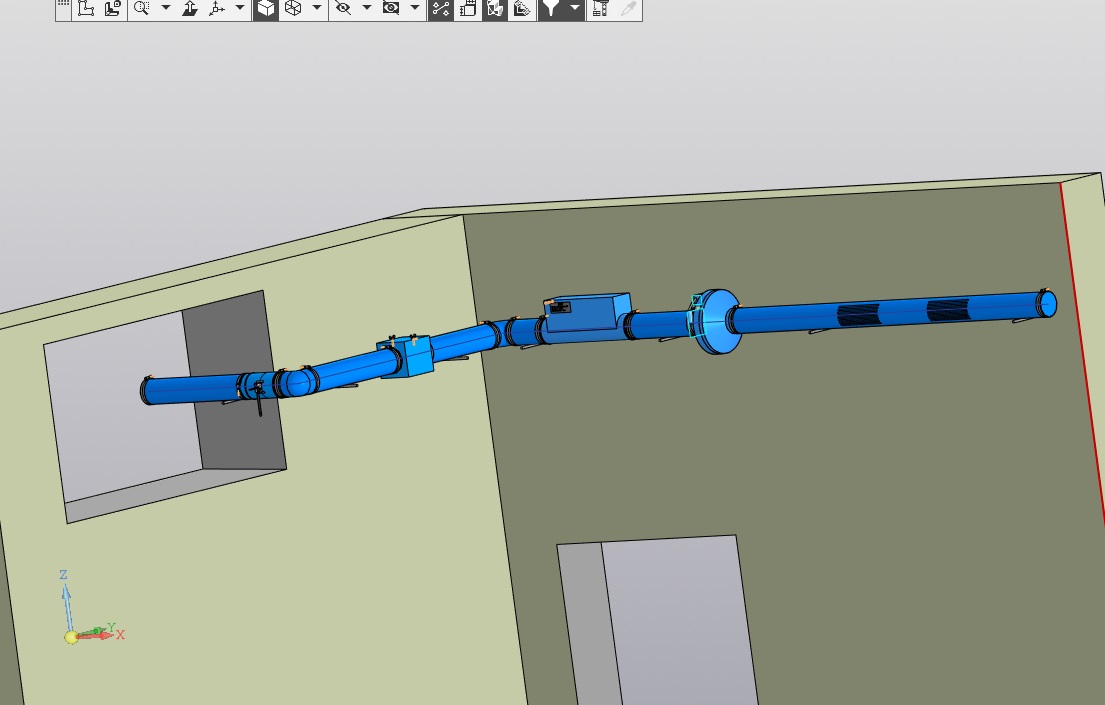Select the black damper handle on duct

259,398
